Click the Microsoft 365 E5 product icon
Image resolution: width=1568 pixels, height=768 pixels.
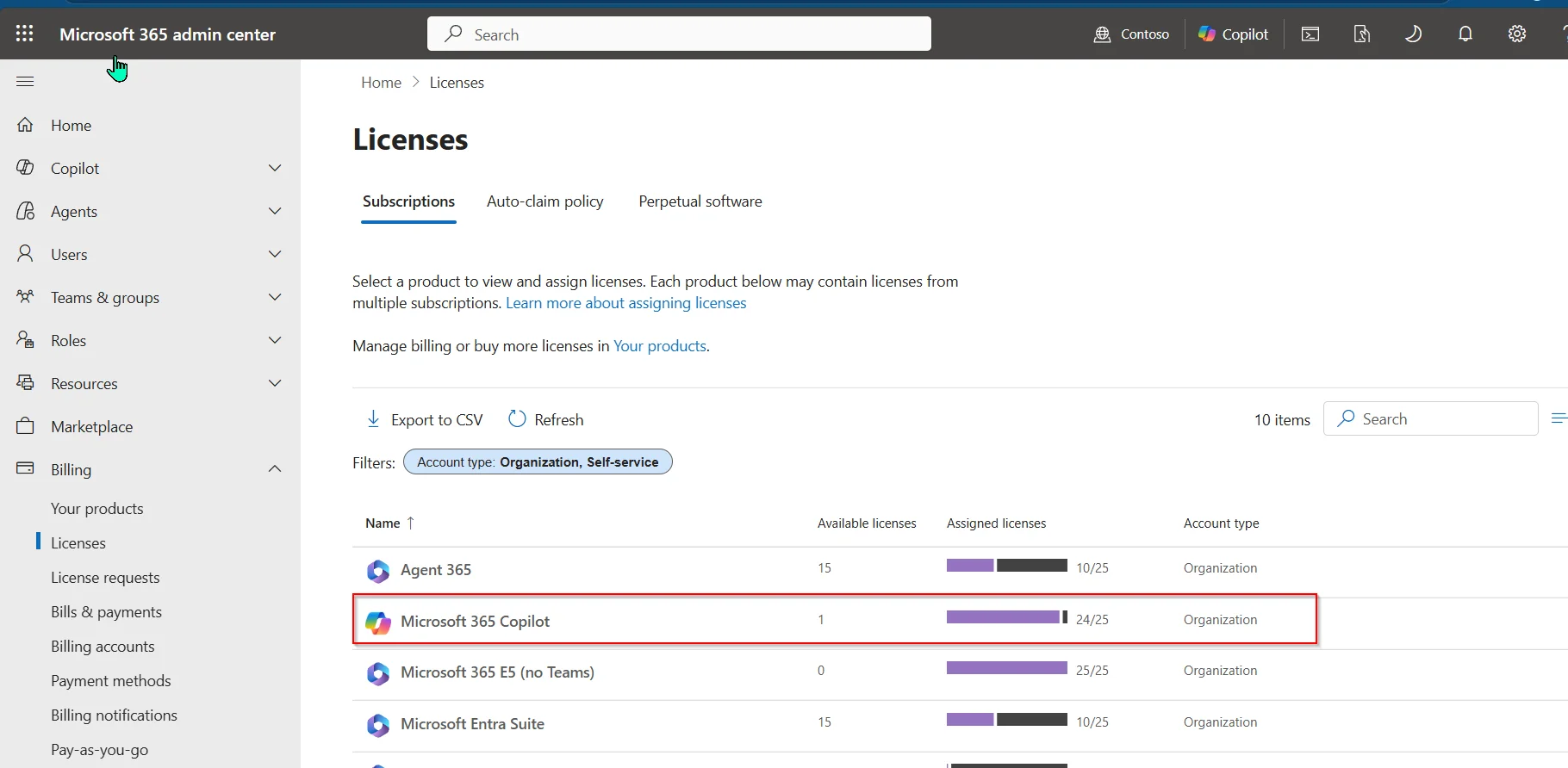click(377, 673)
